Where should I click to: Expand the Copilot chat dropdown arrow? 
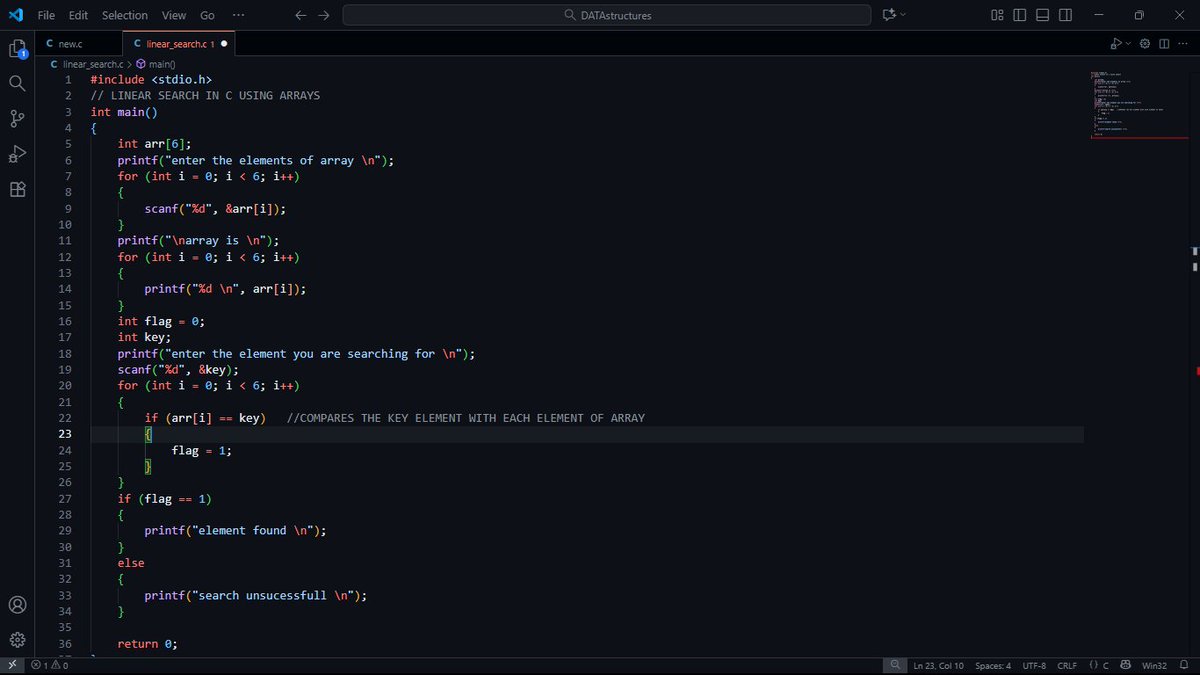point(904,15)
